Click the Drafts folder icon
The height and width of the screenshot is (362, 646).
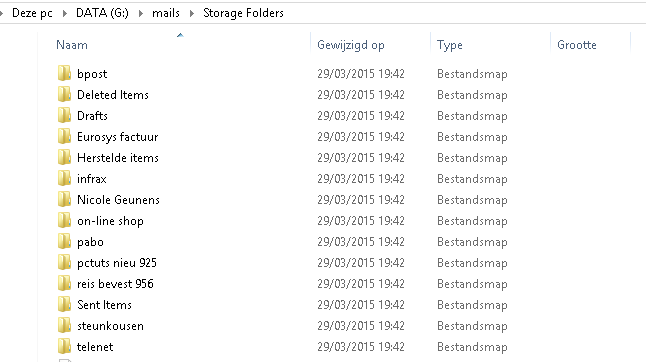(x=64, y=115)
